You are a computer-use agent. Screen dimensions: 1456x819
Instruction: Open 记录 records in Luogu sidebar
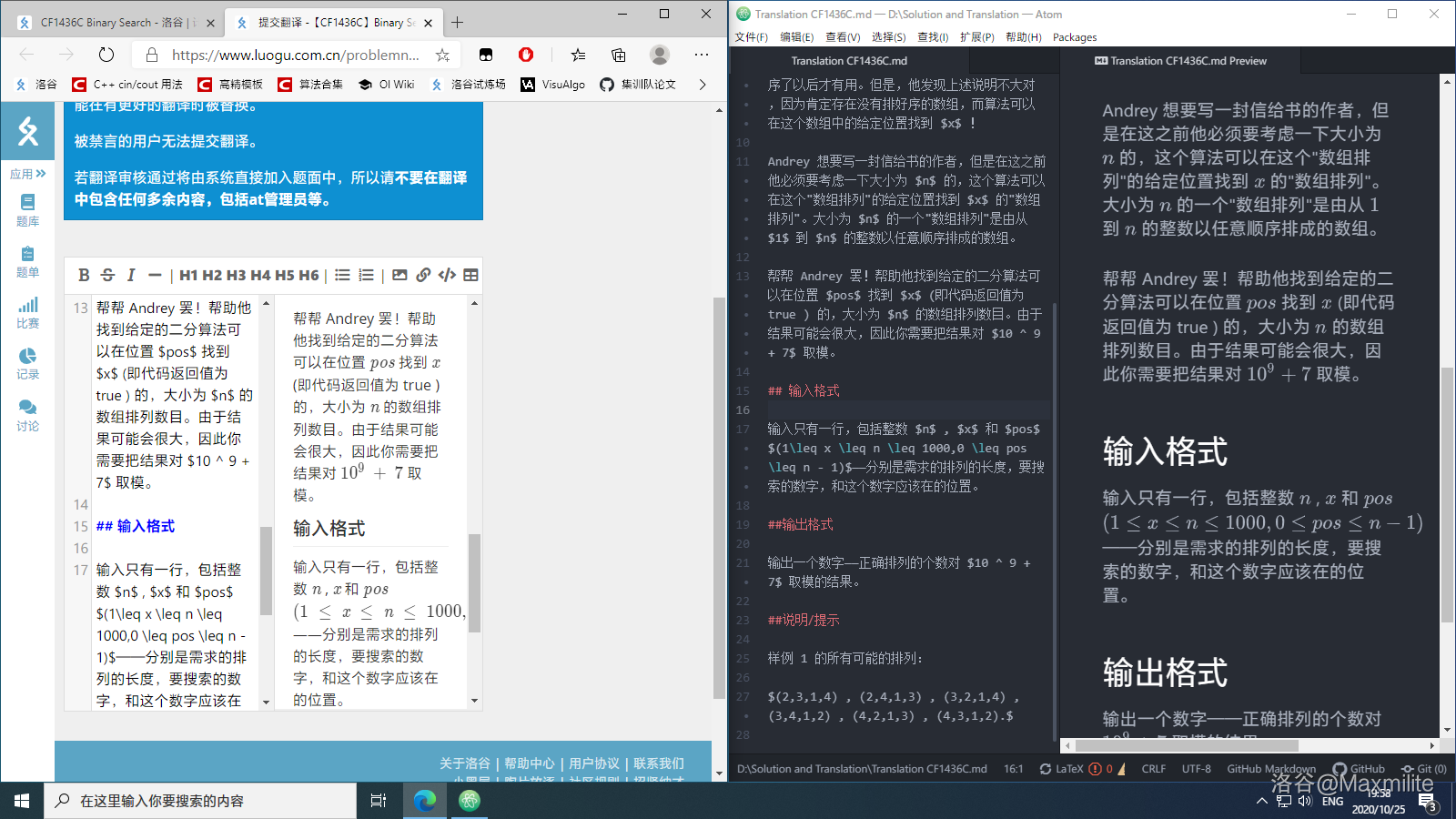point(27,363)
